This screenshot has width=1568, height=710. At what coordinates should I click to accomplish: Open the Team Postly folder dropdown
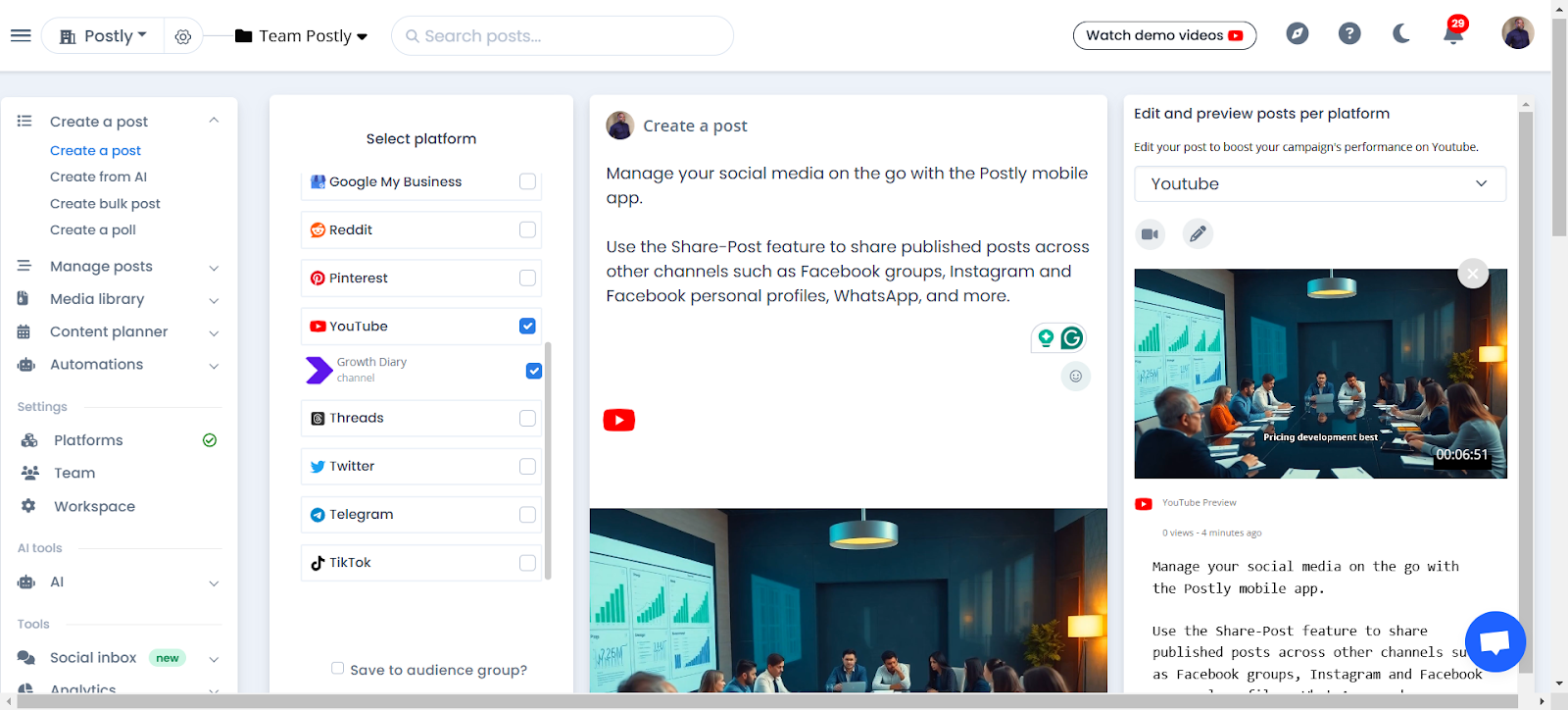[x=302, y=36]
